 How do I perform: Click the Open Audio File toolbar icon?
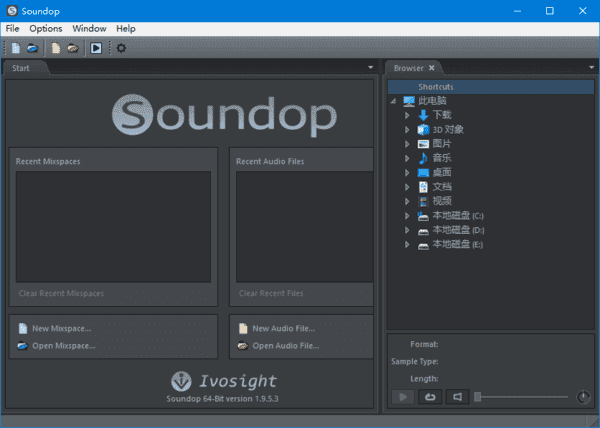click(x=73, y=48)
